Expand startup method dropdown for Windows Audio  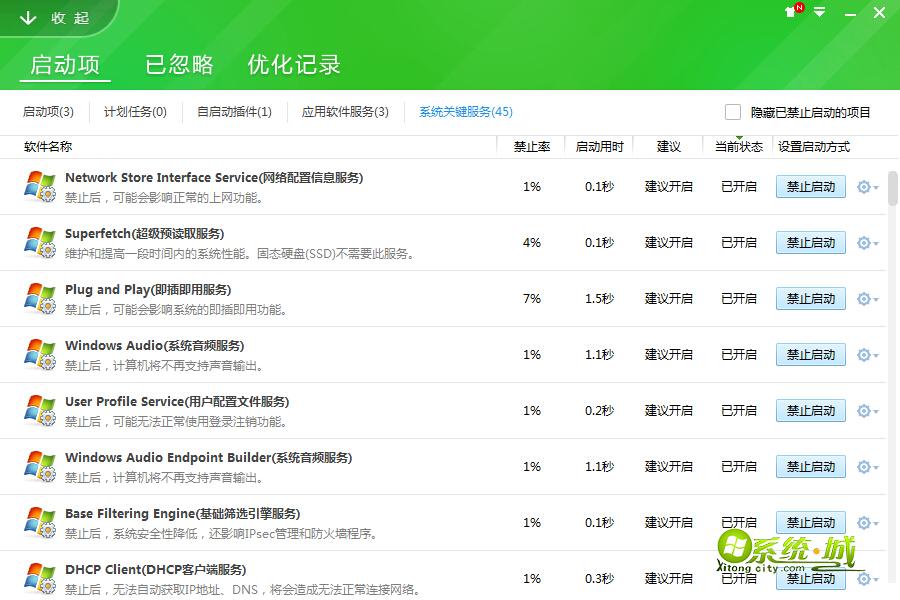coord(876,354)
